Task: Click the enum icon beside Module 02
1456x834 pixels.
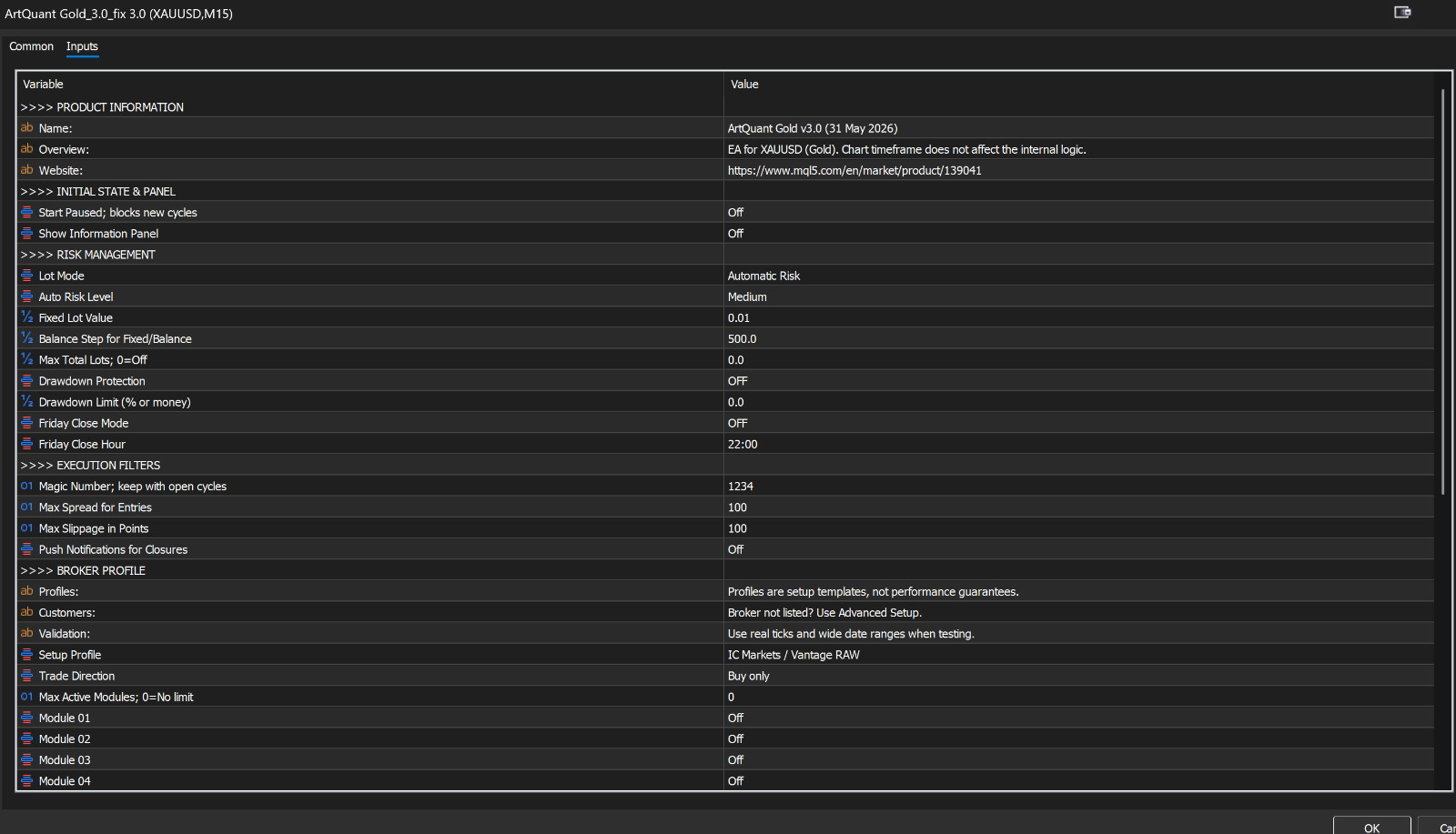Action: 26,739
